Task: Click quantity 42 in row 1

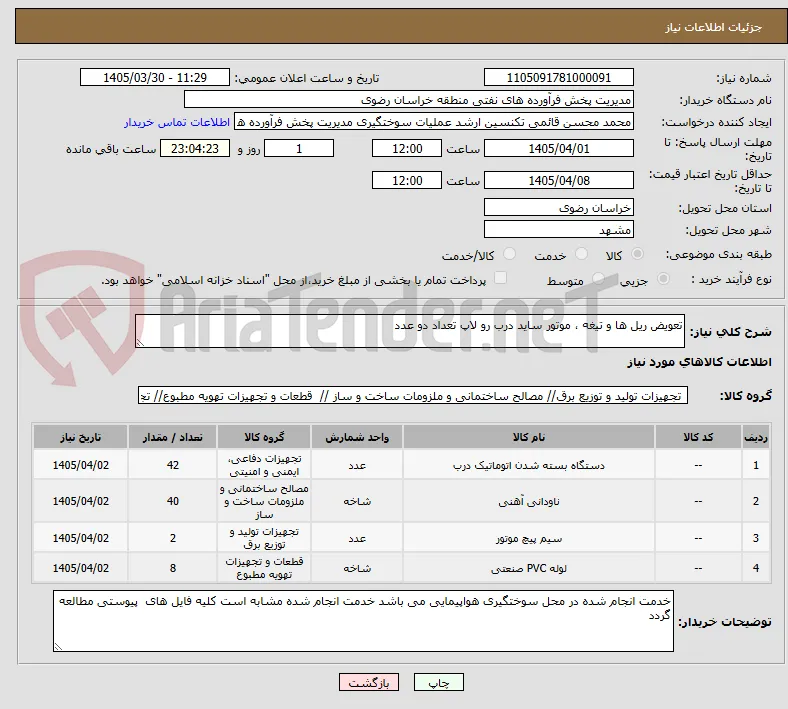Action: [x=172, y=465]
